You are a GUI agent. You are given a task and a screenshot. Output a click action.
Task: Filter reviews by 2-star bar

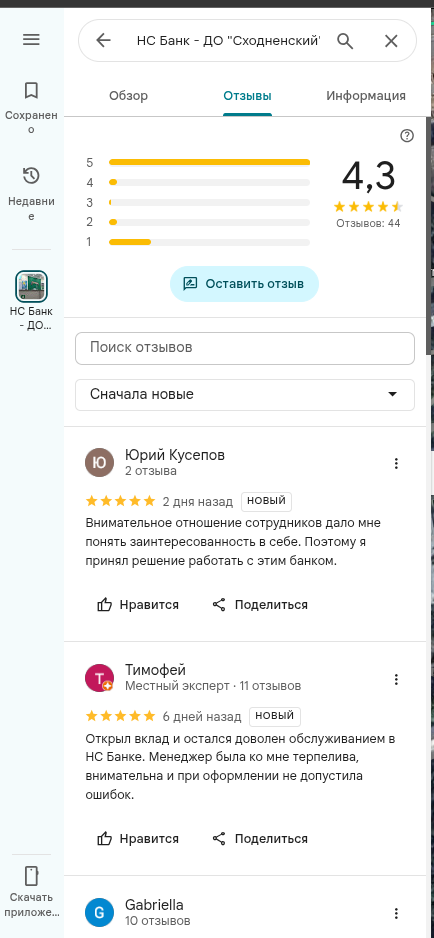[x=210, y=222]
